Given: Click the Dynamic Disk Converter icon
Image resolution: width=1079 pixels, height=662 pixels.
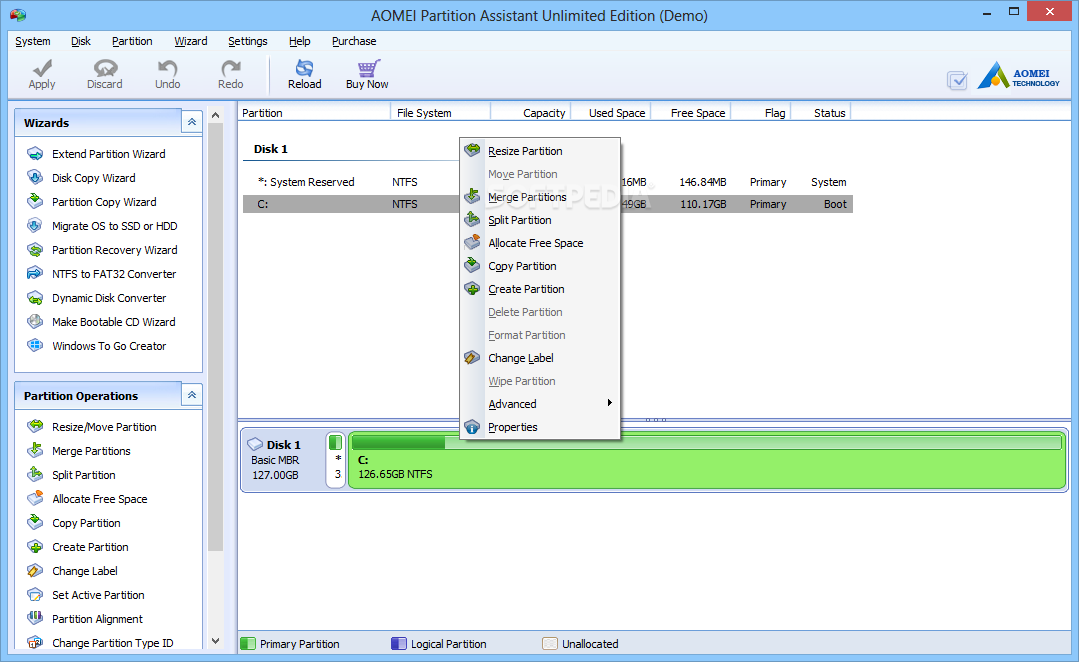Looking at the screenshot, I should point(35,298).
